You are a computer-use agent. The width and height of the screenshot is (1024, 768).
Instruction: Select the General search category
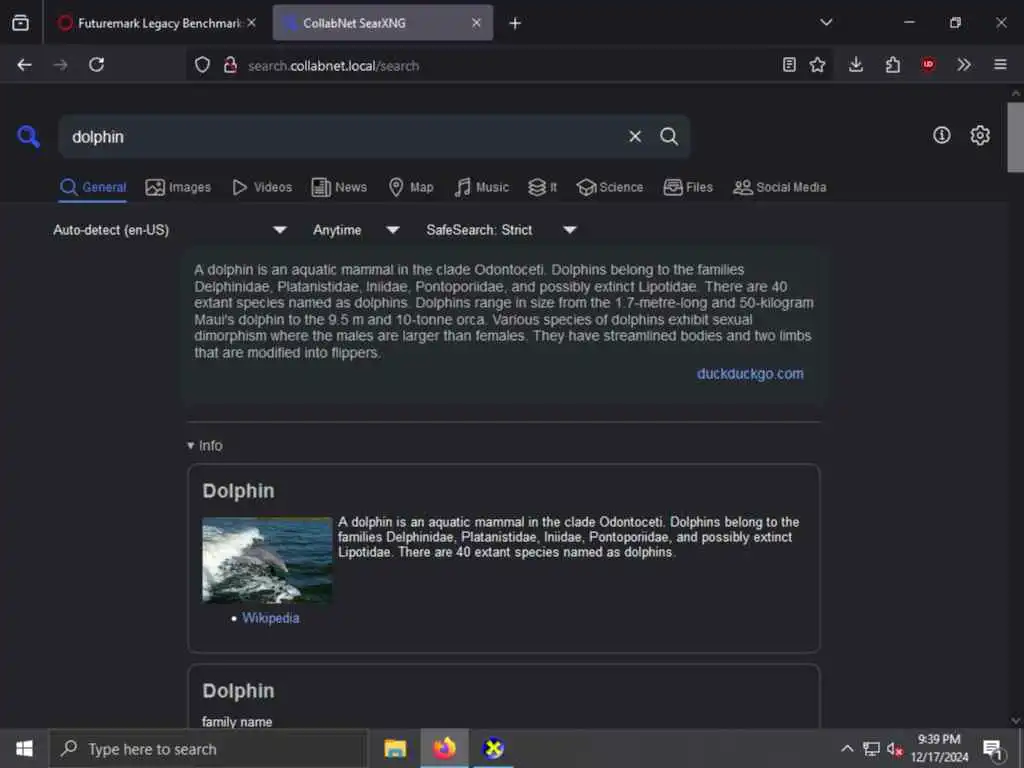(x=93, y=187)
